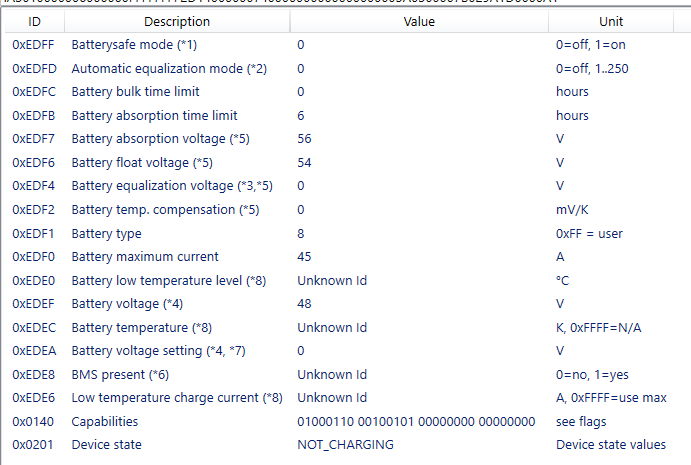691x465 pixels.
Task: Click the Unit column header
Action: click(x=610, y=21)
